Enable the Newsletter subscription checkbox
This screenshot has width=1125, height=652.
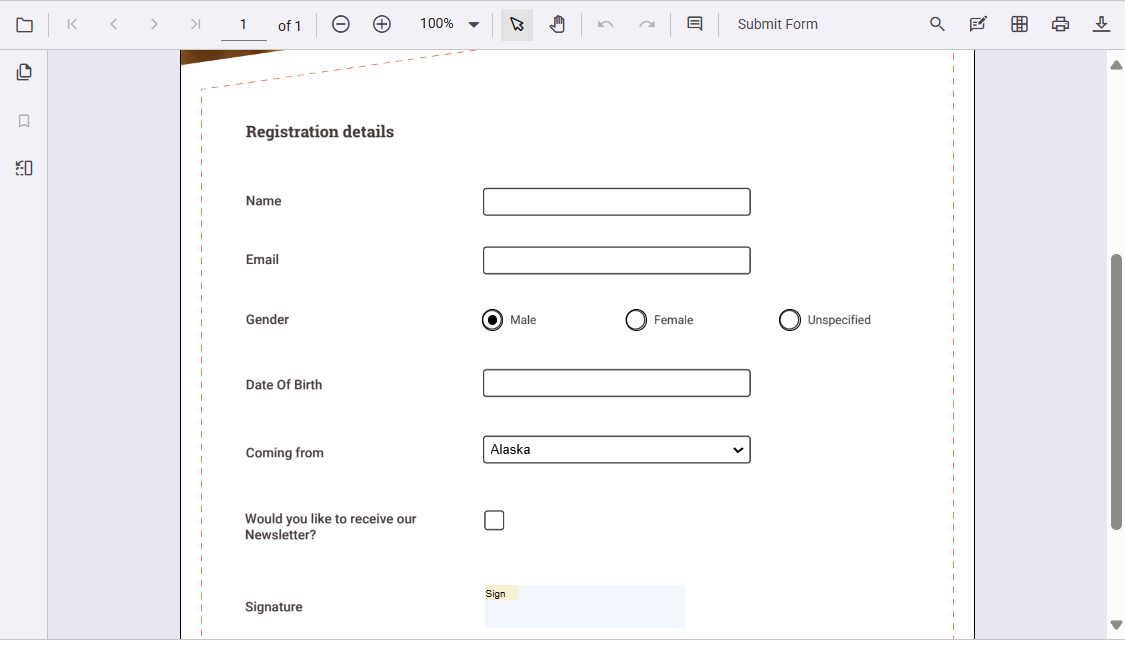pos(494,520)
